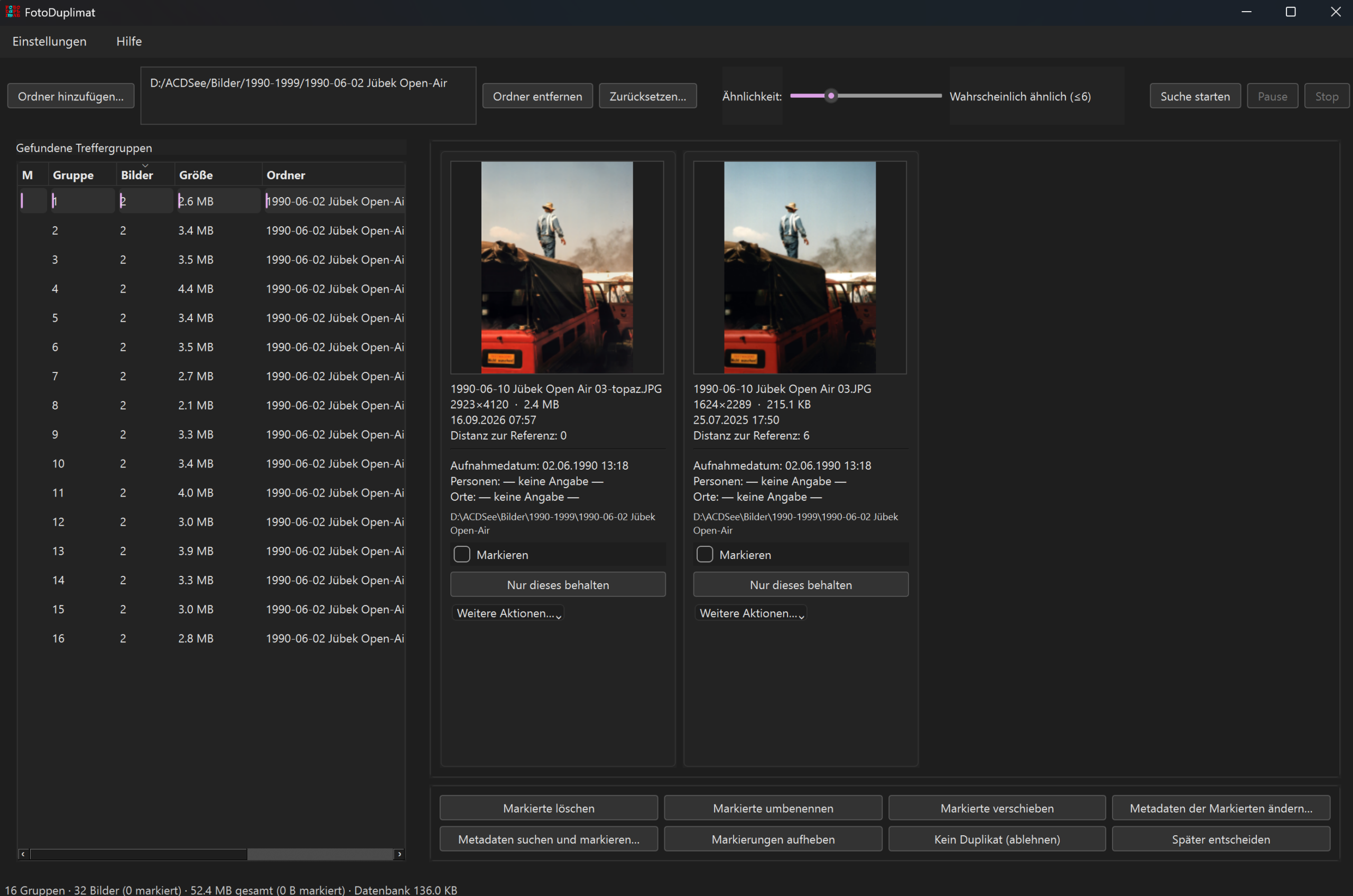Click Markierungen aufheben
The width and height of the screenshot is (1353, 896).
[x=773, y=839]
